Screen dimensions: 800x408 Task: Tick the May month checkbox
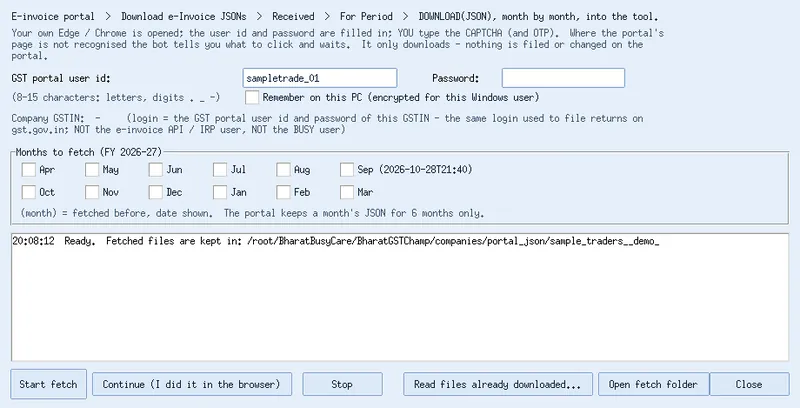tap(92, 169)
